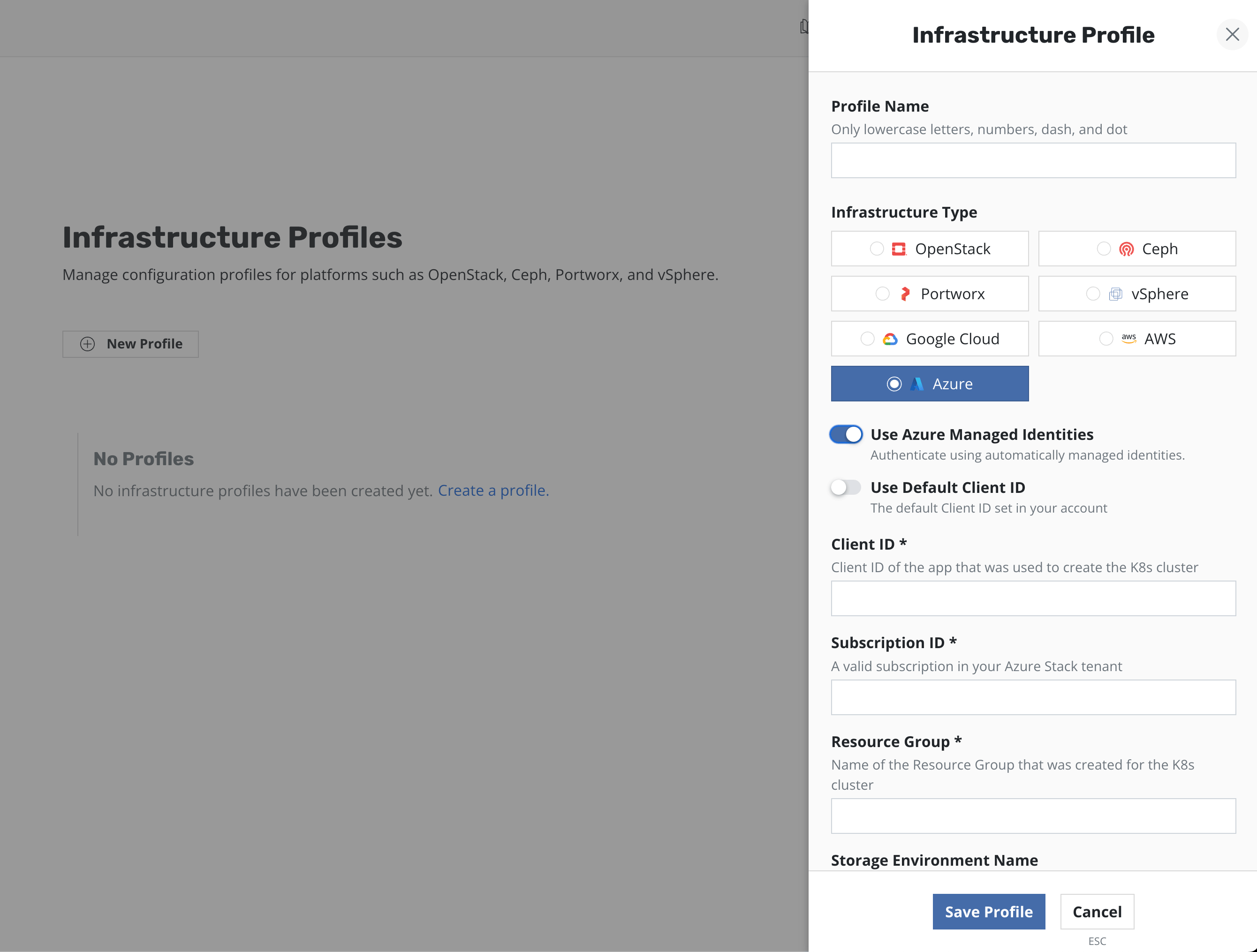Click the AWS logo icon
The image size is (1257, 952).
click(x=1128, y=339)
